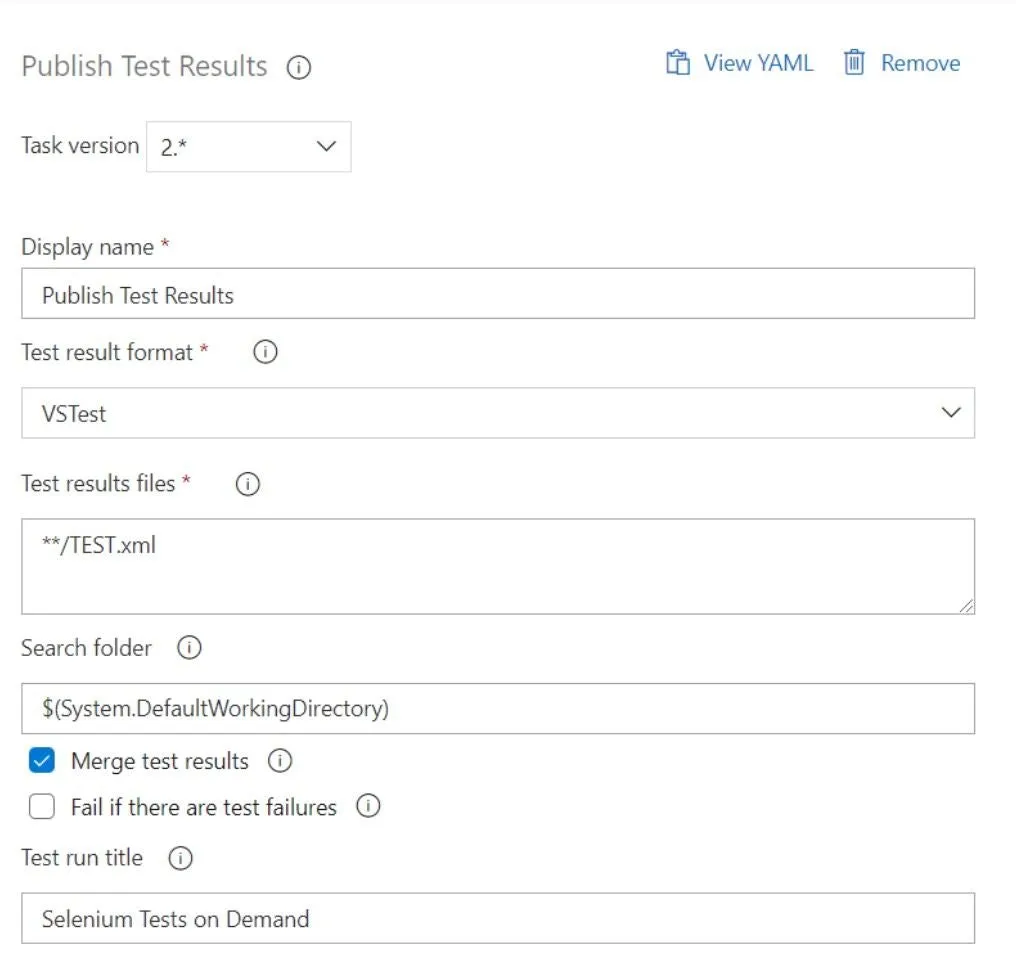Image resolution: width=1016 pixels, height=976 pixels.
Task: Click the Test run title field showing Selenium Tests
Action: (497, 918)
